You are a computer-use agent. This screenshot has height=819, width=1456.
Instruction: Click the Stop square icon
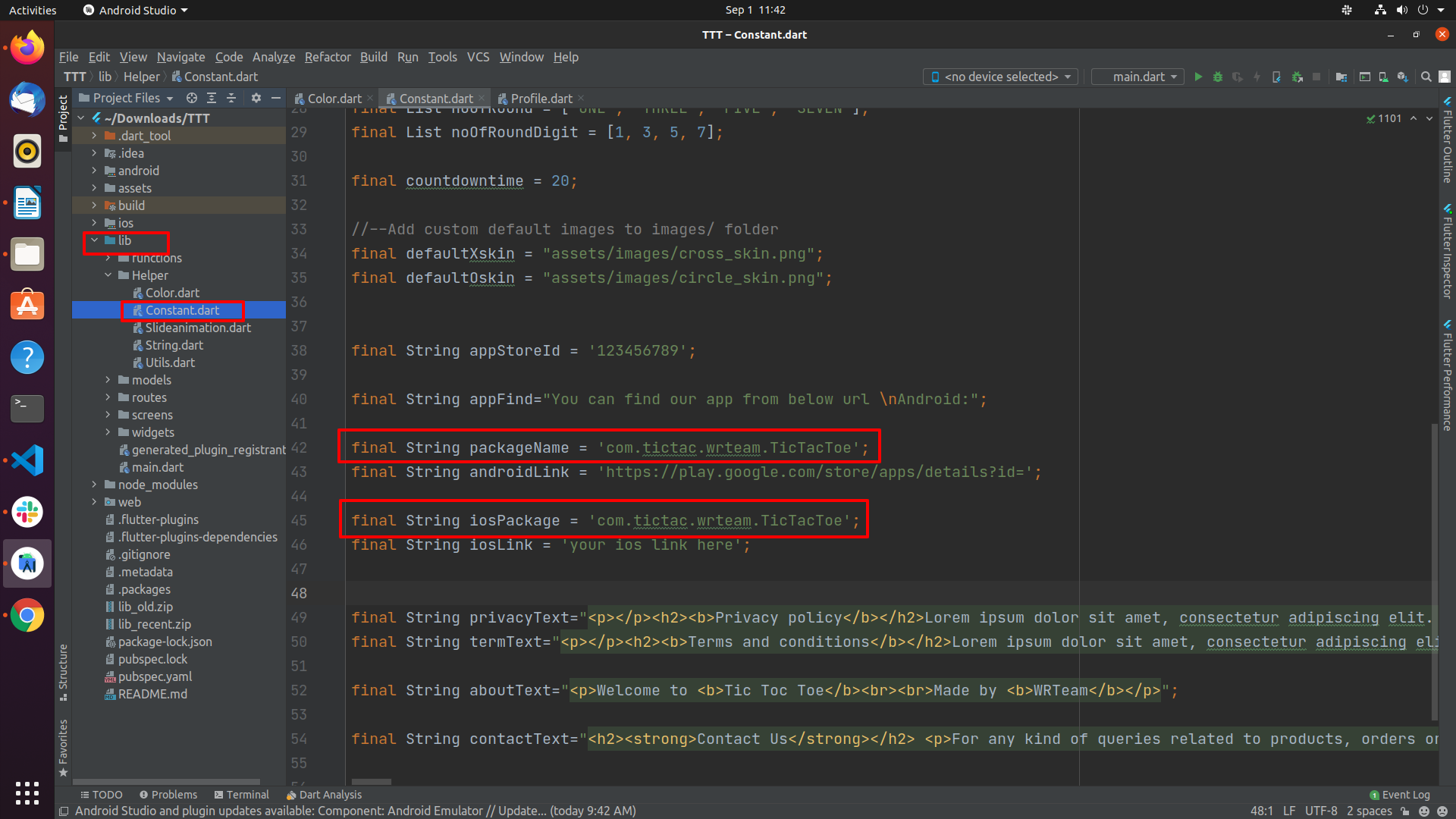(1316, 77)
